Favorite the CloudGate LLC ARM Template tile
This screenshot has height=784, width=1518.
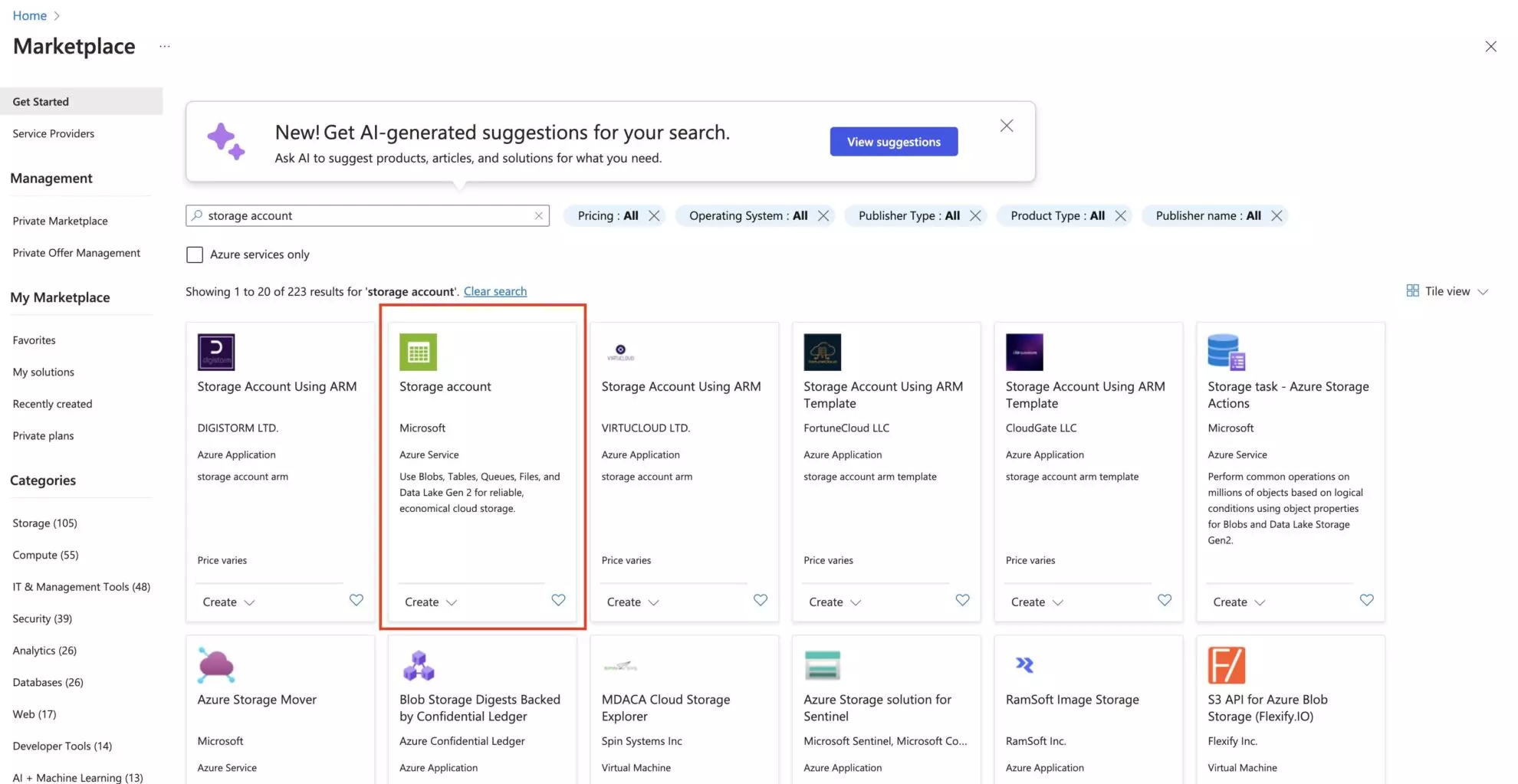click(1165, 600)
